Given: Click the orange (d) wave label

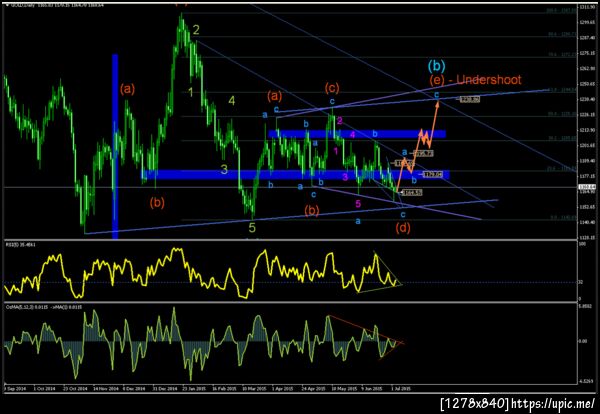Looking at the screenshot, I should click(x=403, y=228).
